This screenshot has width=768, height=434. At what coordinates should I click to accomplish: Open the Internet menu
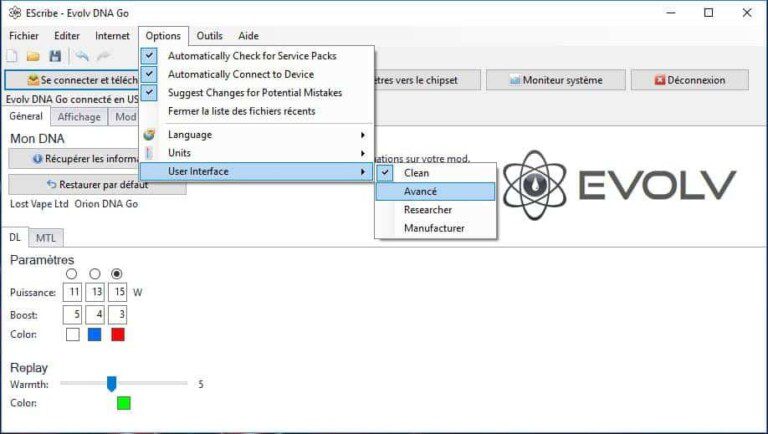pyautogui.click(x=112, y=36)
